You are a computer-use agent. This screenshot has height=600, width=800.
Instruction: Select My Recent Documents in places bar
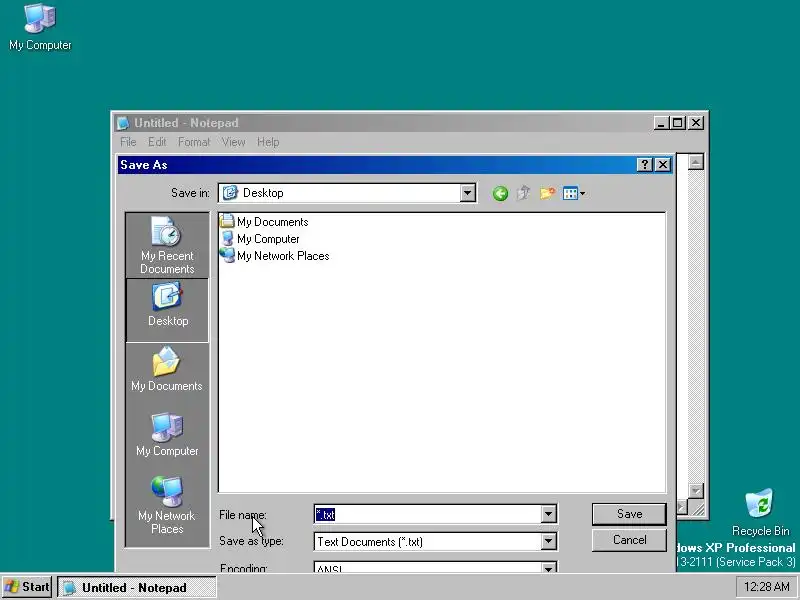pyautogui.click(x=167, y=245)
